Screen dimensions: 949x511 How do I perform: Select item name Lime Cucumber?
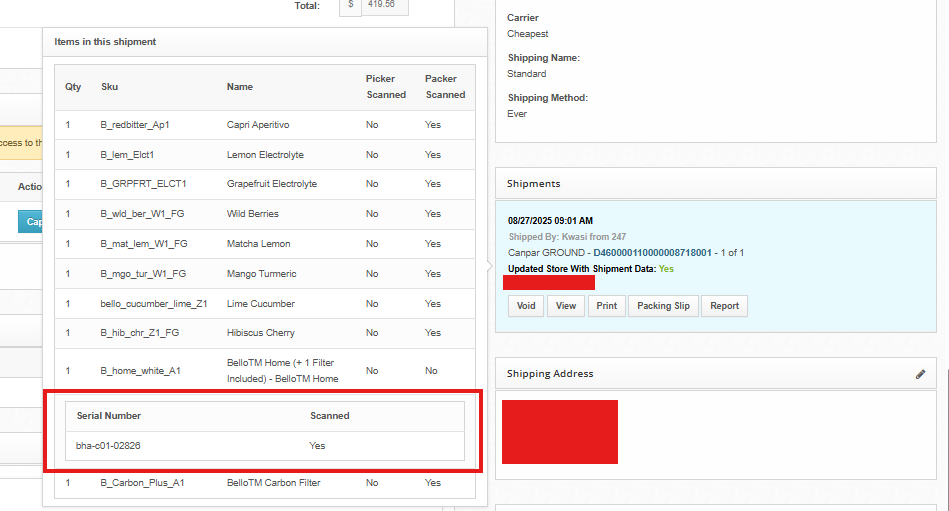[x=261, y=303]
